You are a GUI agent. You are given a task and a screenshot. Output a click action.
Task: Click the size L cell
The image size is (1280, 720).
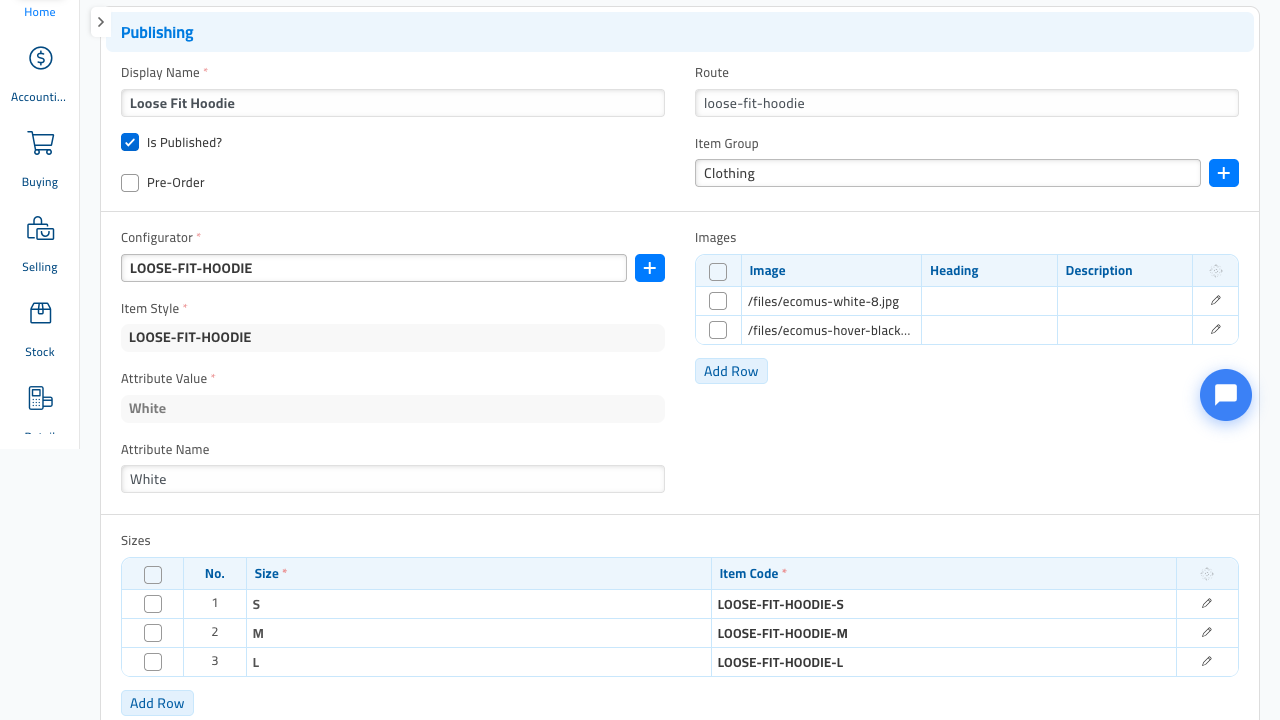click(x=479, y=662)
